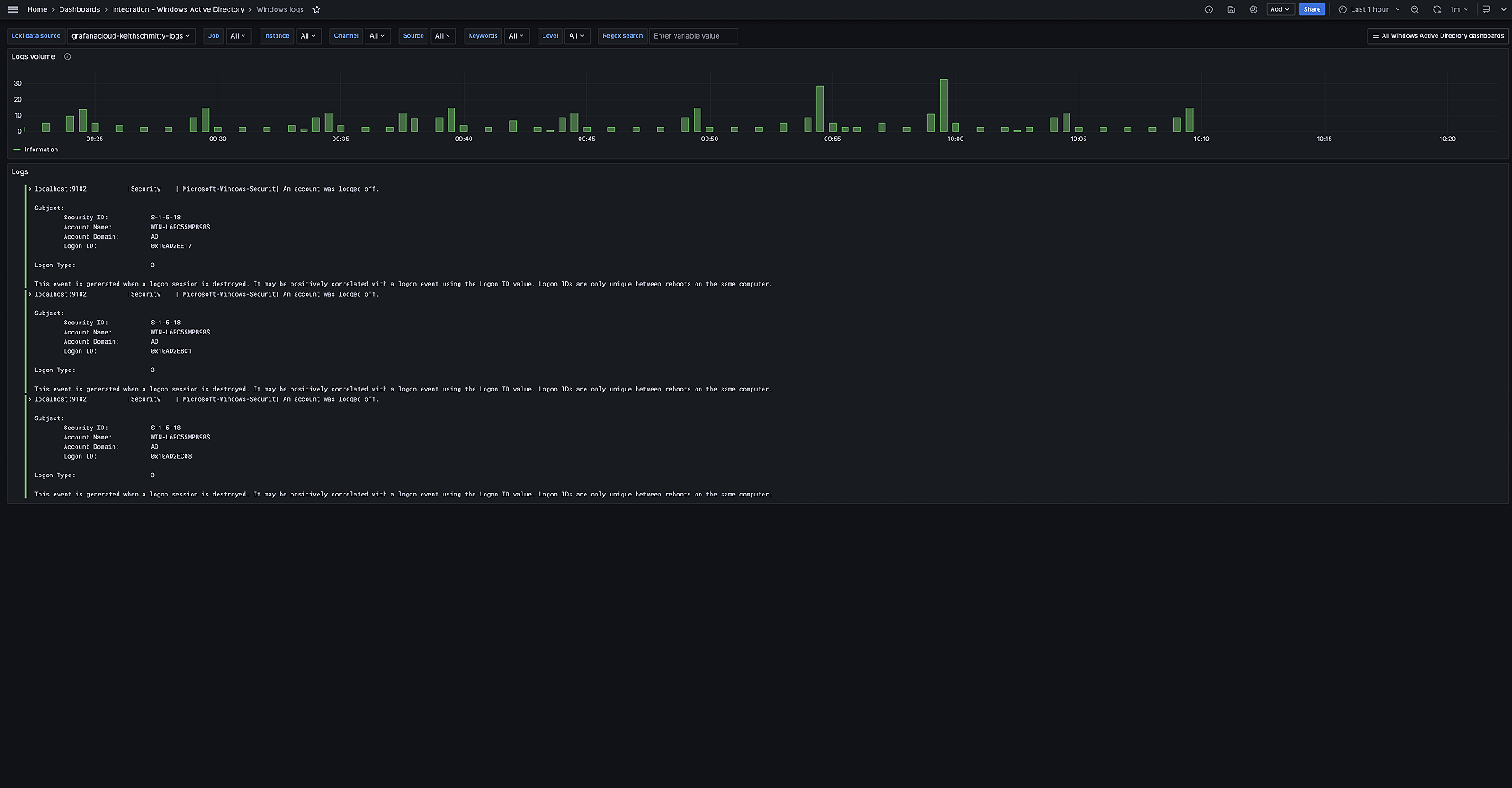Viewport: 1512px width, 788px height.
Task: Open the Logs volume panel info tooltip
Action: 66,56
